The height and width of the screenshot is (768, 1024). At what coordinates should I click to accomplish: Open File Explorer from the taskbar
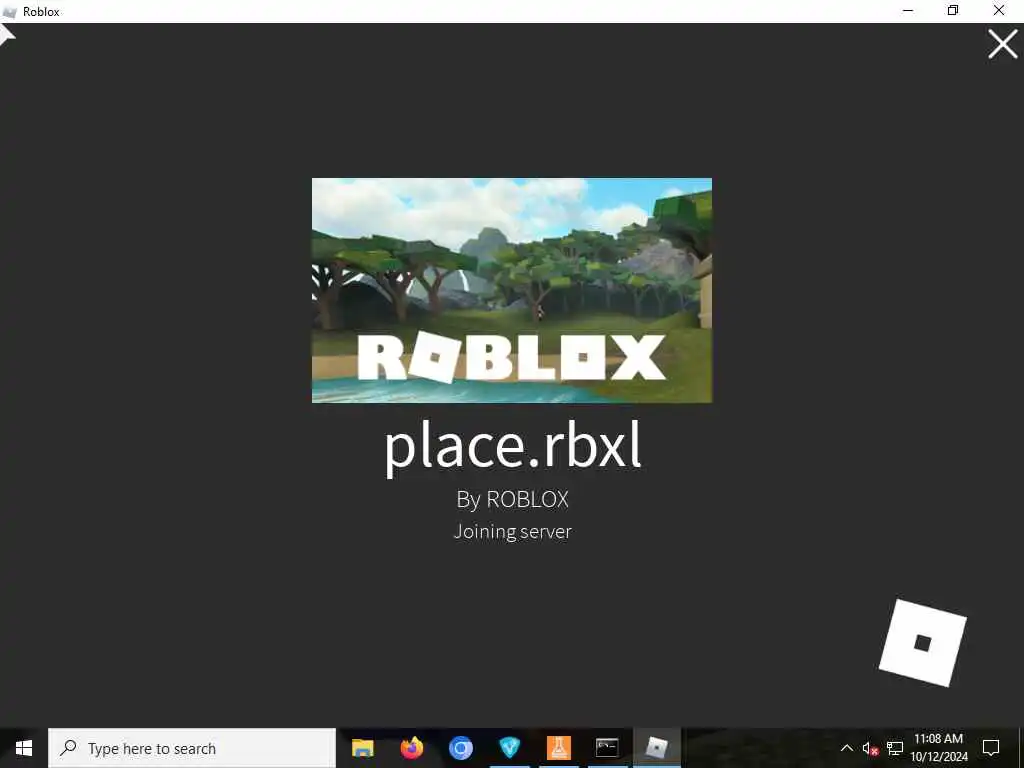362,748
